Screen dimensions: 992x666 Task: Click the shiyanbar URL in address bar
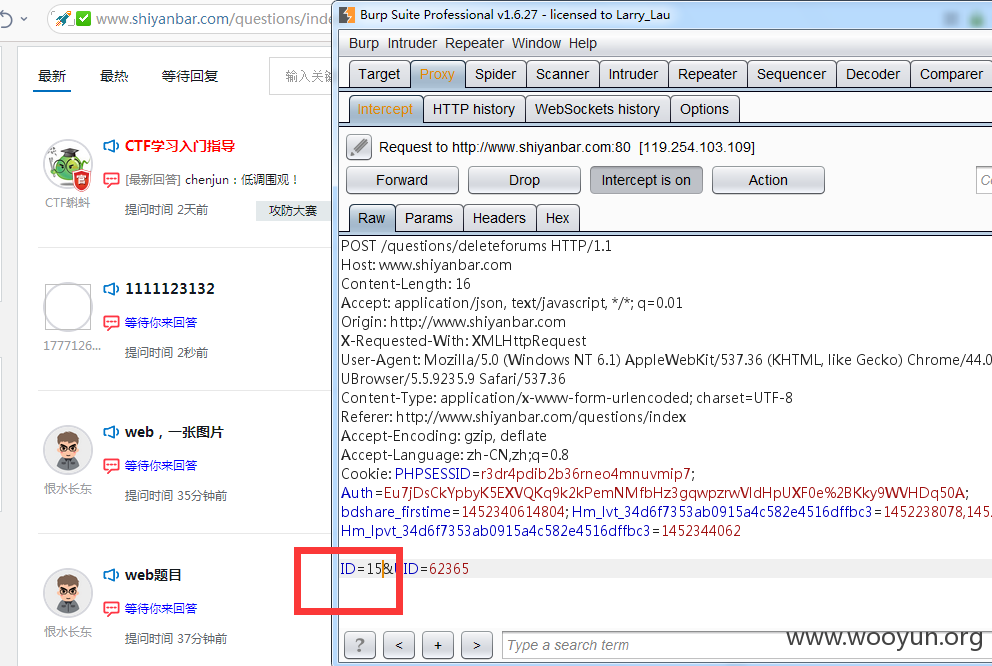[x=213, y=19]
